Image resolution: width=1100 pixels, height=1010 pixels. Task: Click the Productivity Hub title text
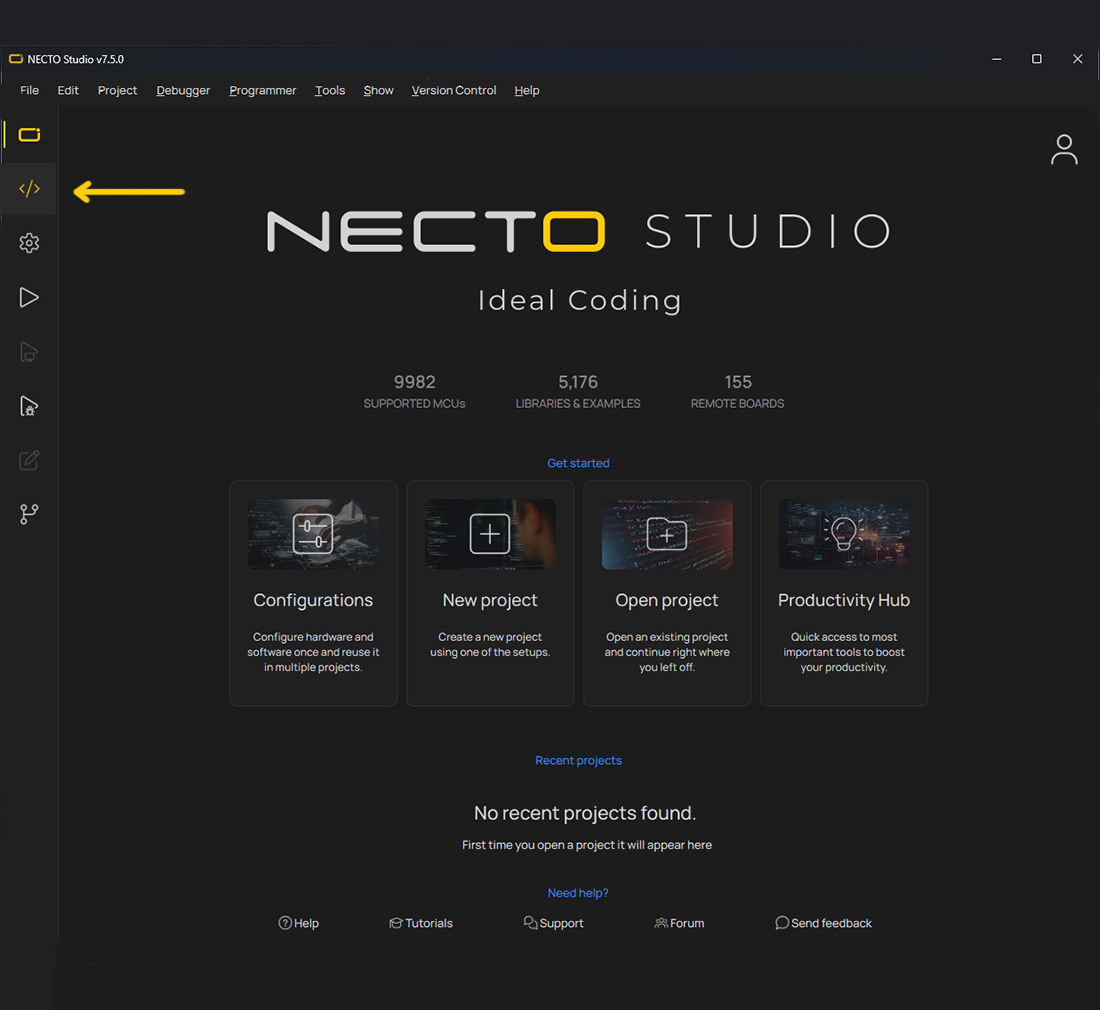point(844,600)
